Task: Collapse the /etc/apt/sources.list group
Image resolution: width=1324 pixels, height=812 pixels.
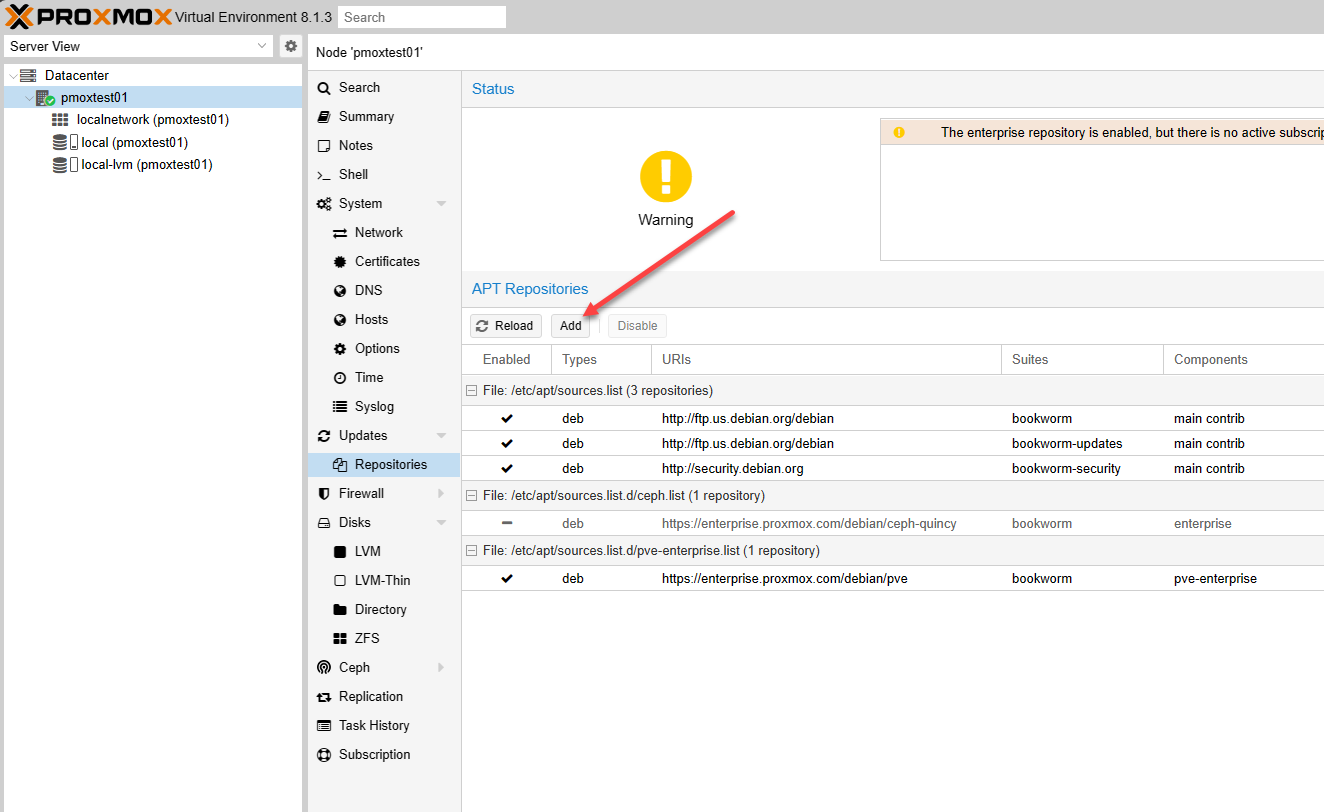Action: (472, 391)
